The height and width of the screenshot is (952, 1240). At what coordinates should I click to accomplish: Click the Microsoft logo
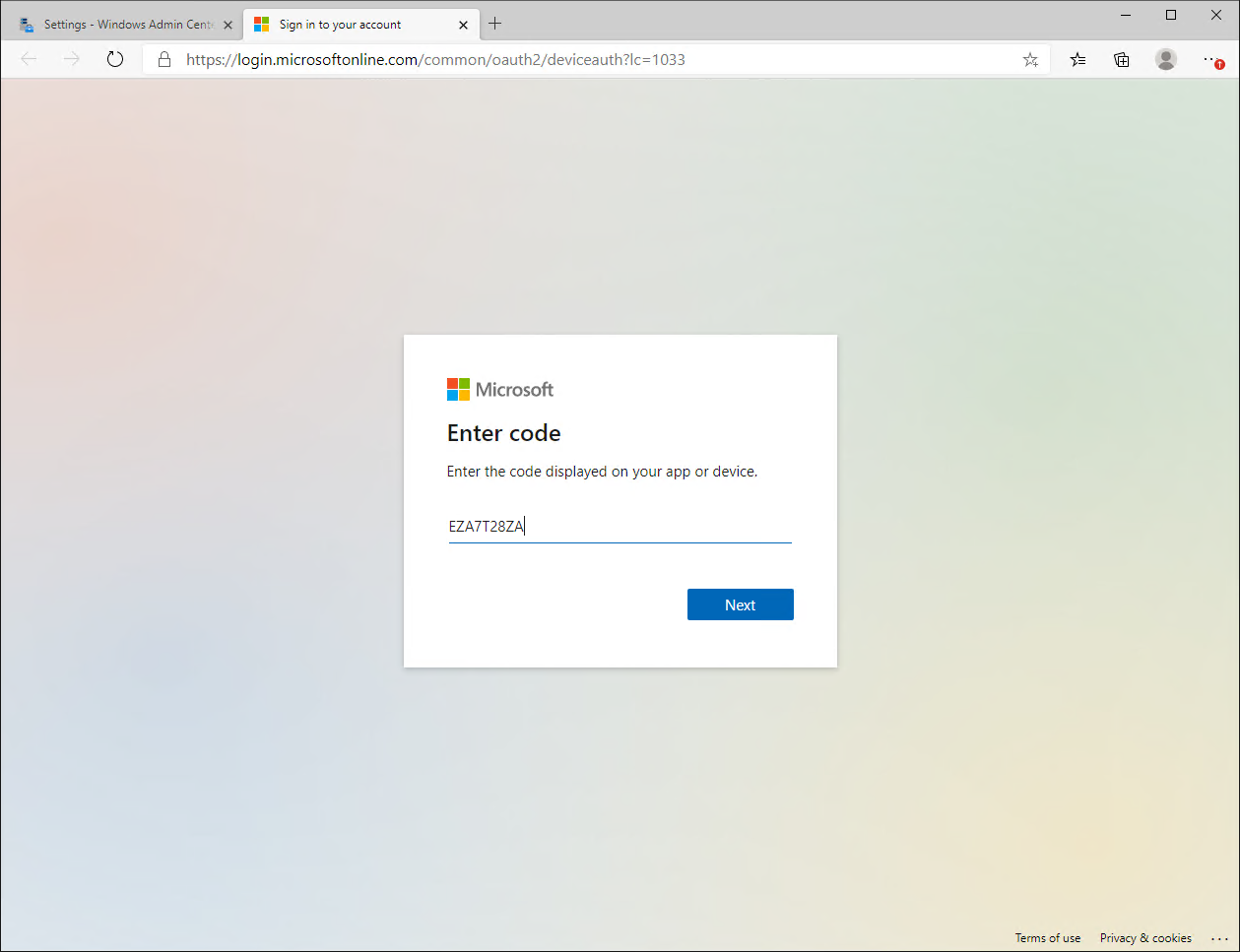click(500, 390)
